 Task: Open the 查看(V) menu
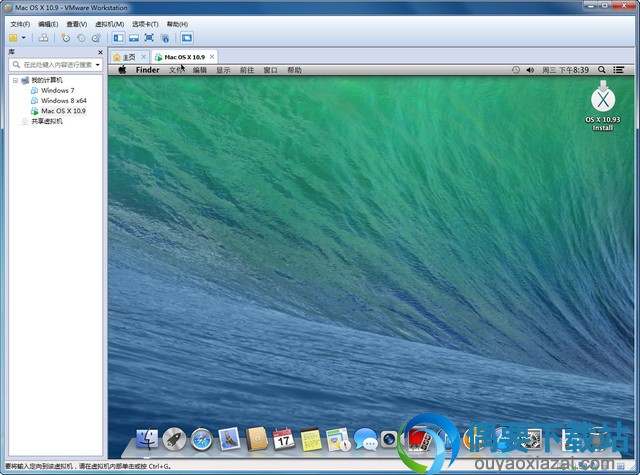(x=77, y=24)
